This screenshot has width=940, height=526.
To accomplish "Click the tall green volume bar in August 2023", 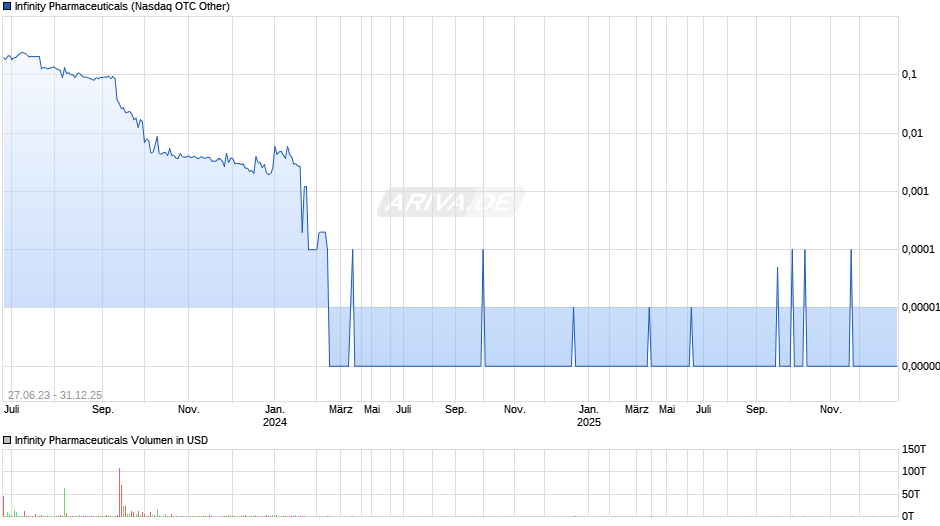I will tap(65, 502).
